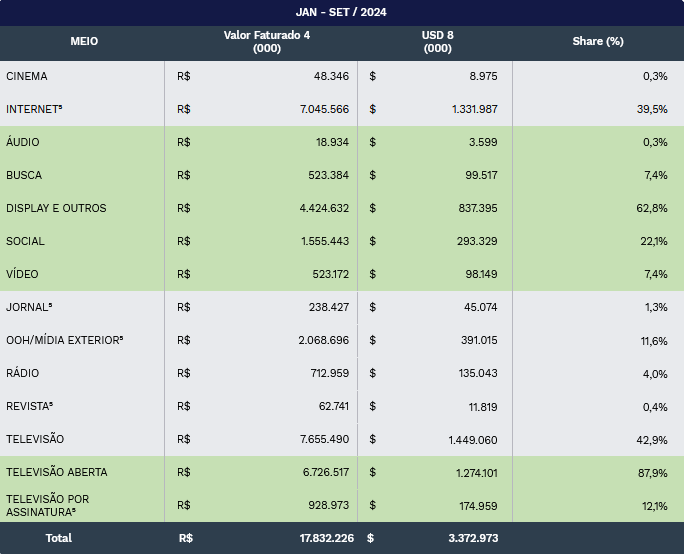The image size is (684, 554).
Task: Select Revista value 62.741
Action: (334, 406)
